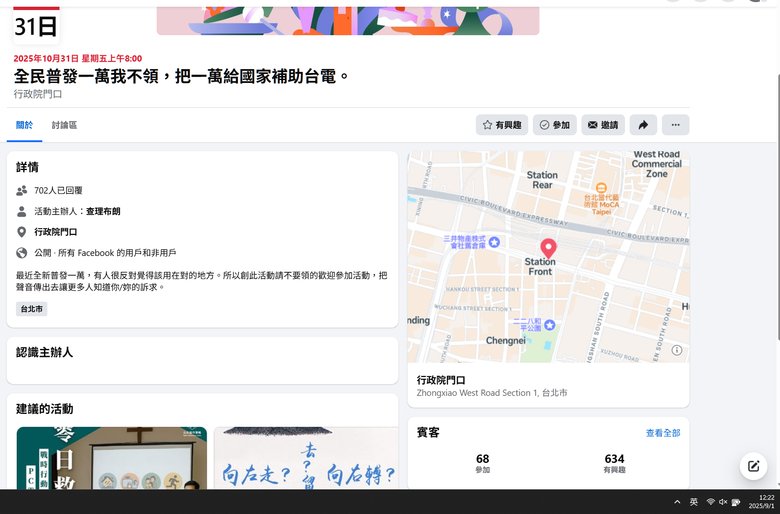Click the event cover banner image

[x=348, y=21]
